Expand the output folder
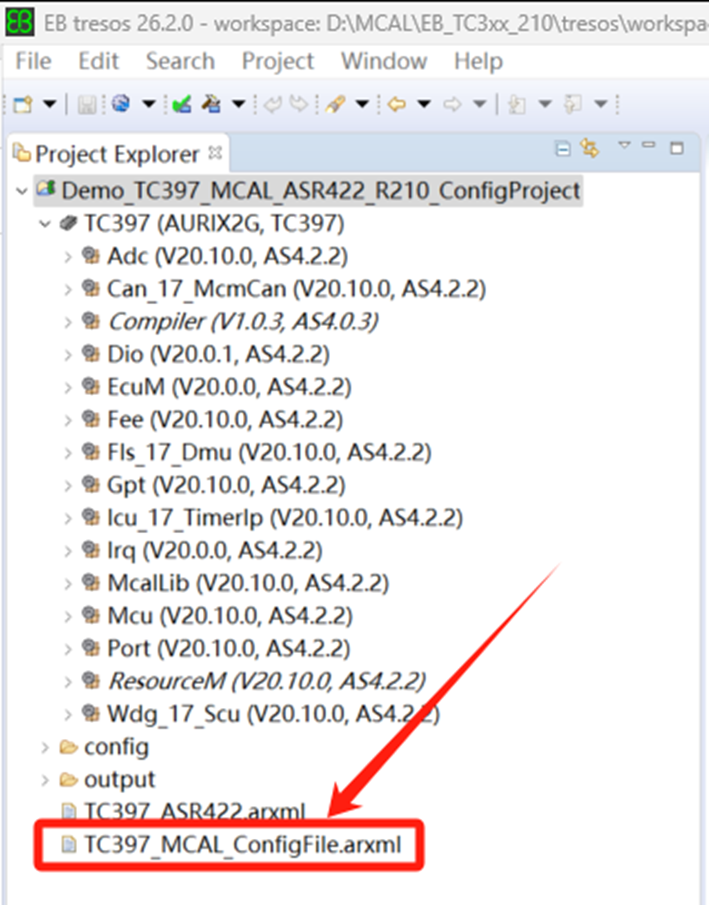The width and height of the screenshot is (709, 905). (45, 780)
